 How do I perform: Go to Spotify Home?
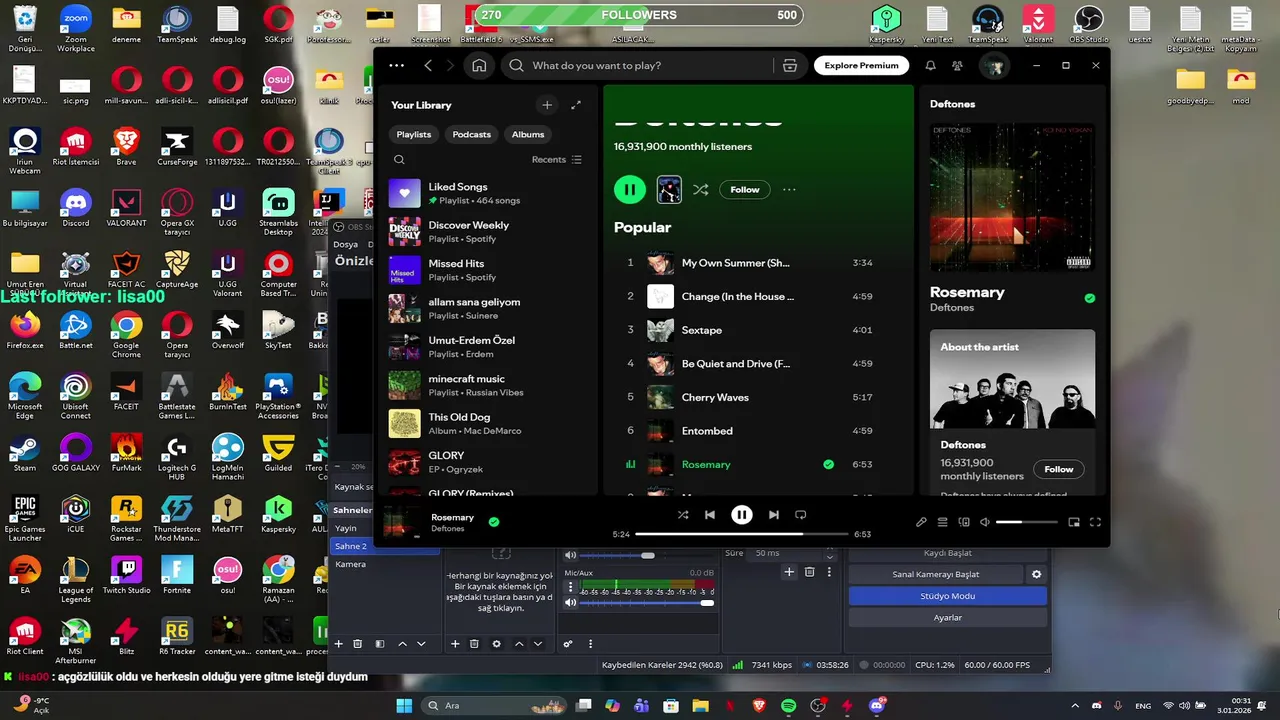tap(479, 65)
